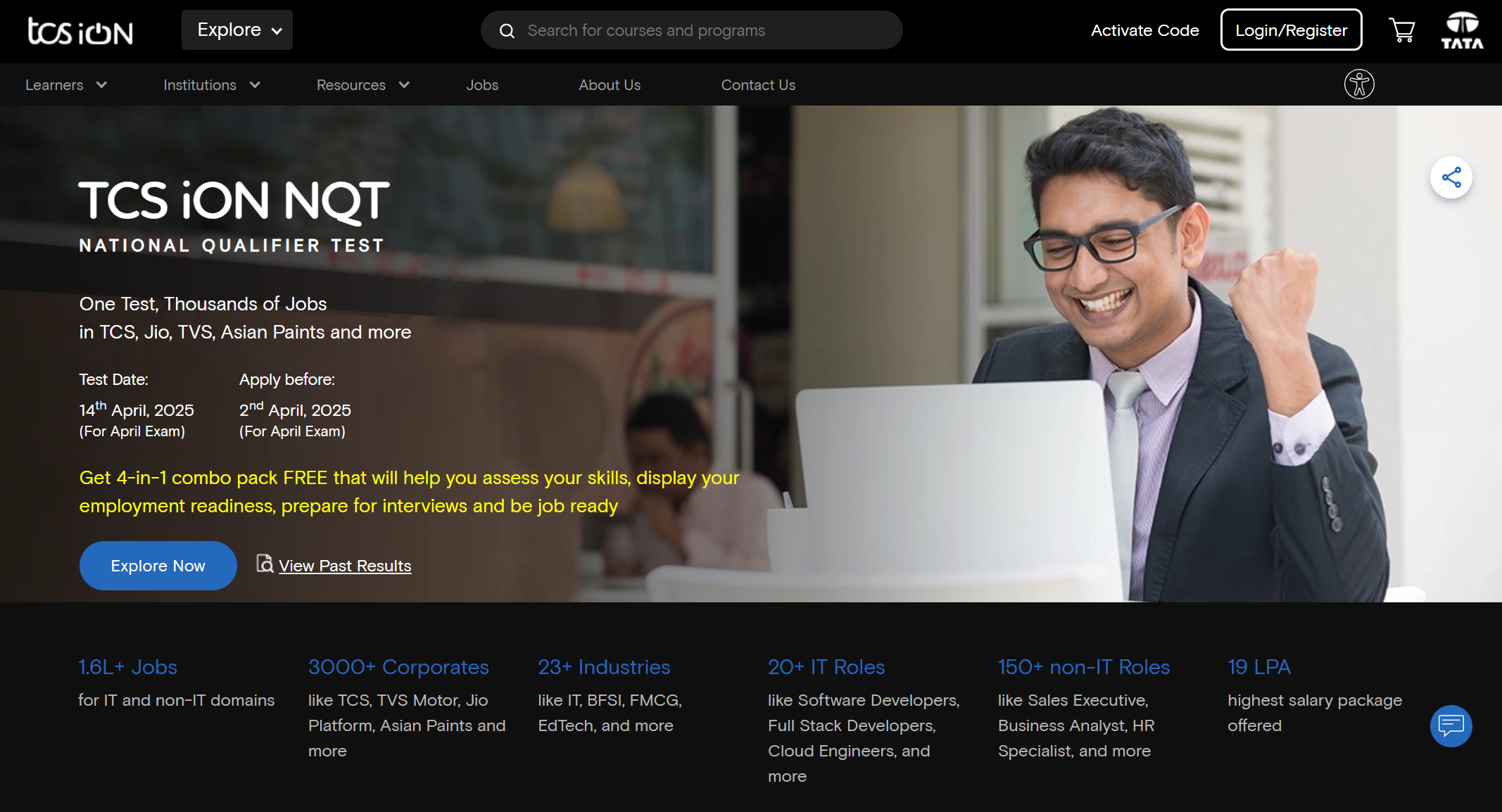Focus the courses and programs search field
1502x812 pixels.
coord(692,30)
